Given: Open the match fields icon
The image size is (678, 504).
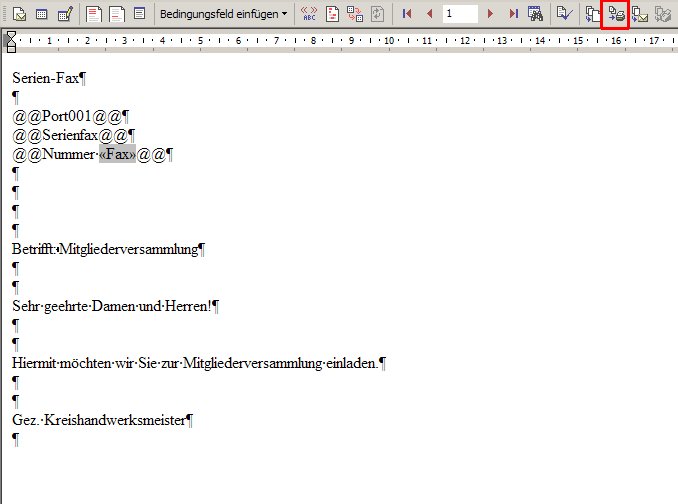Looking at the screenshot, I should pos(355,14).
